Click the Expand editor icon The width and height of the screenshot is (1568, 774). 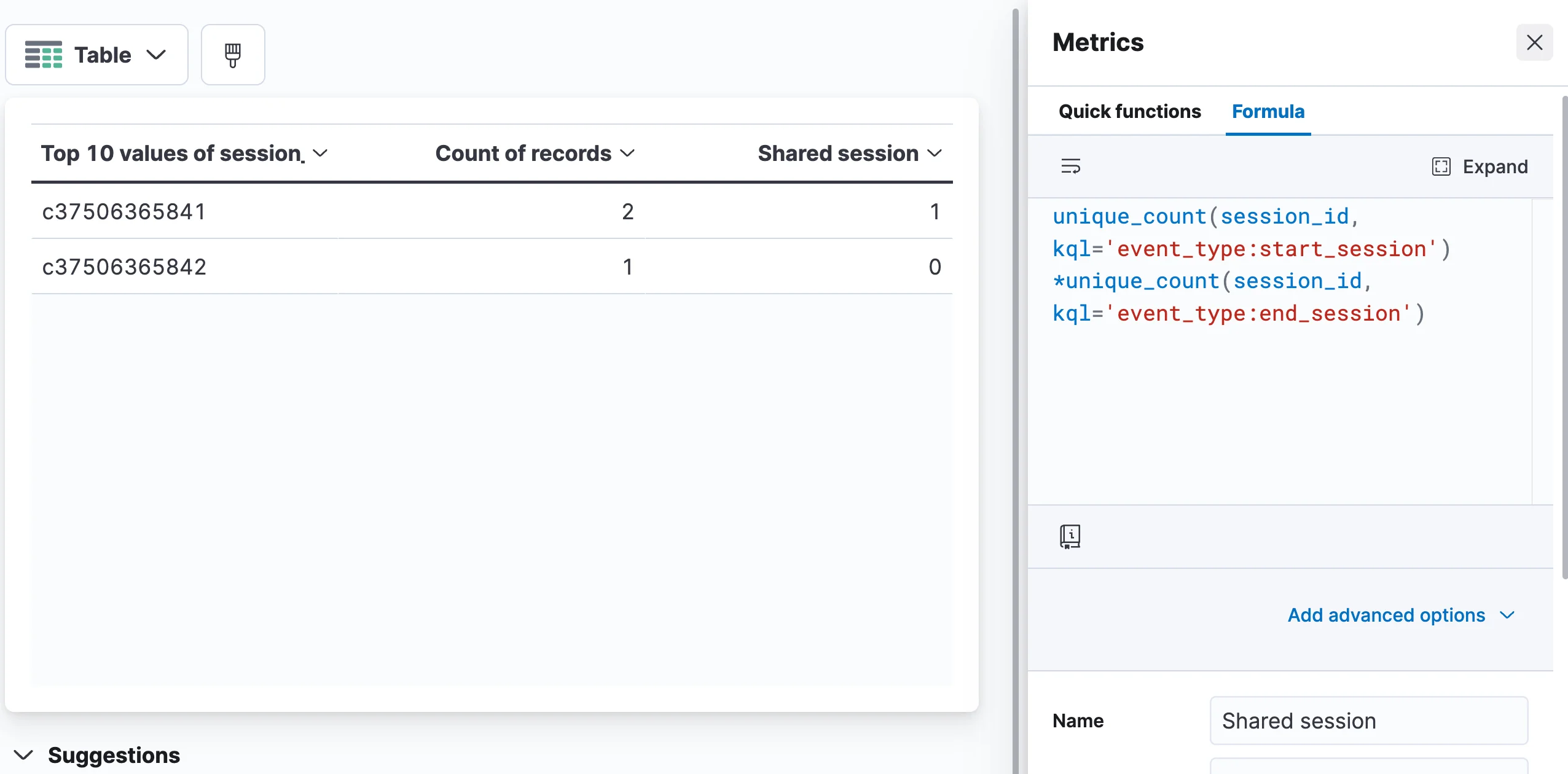pos(1441,166)
